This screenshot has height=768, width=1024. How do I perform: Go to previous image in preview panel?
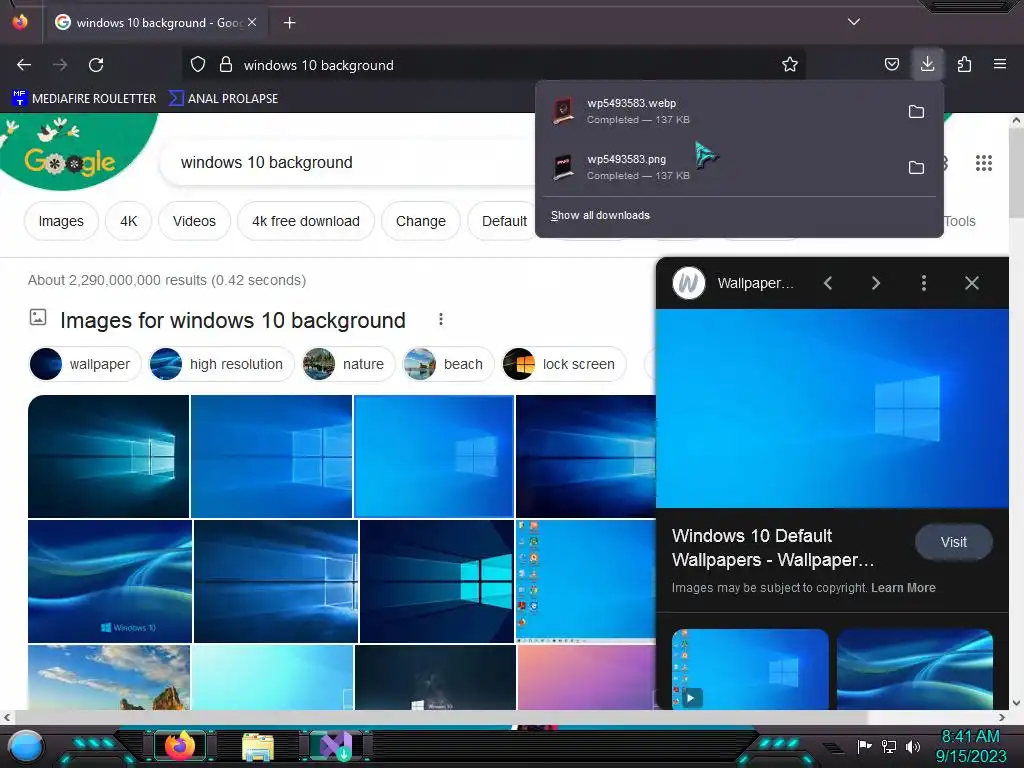click(828, 283)
